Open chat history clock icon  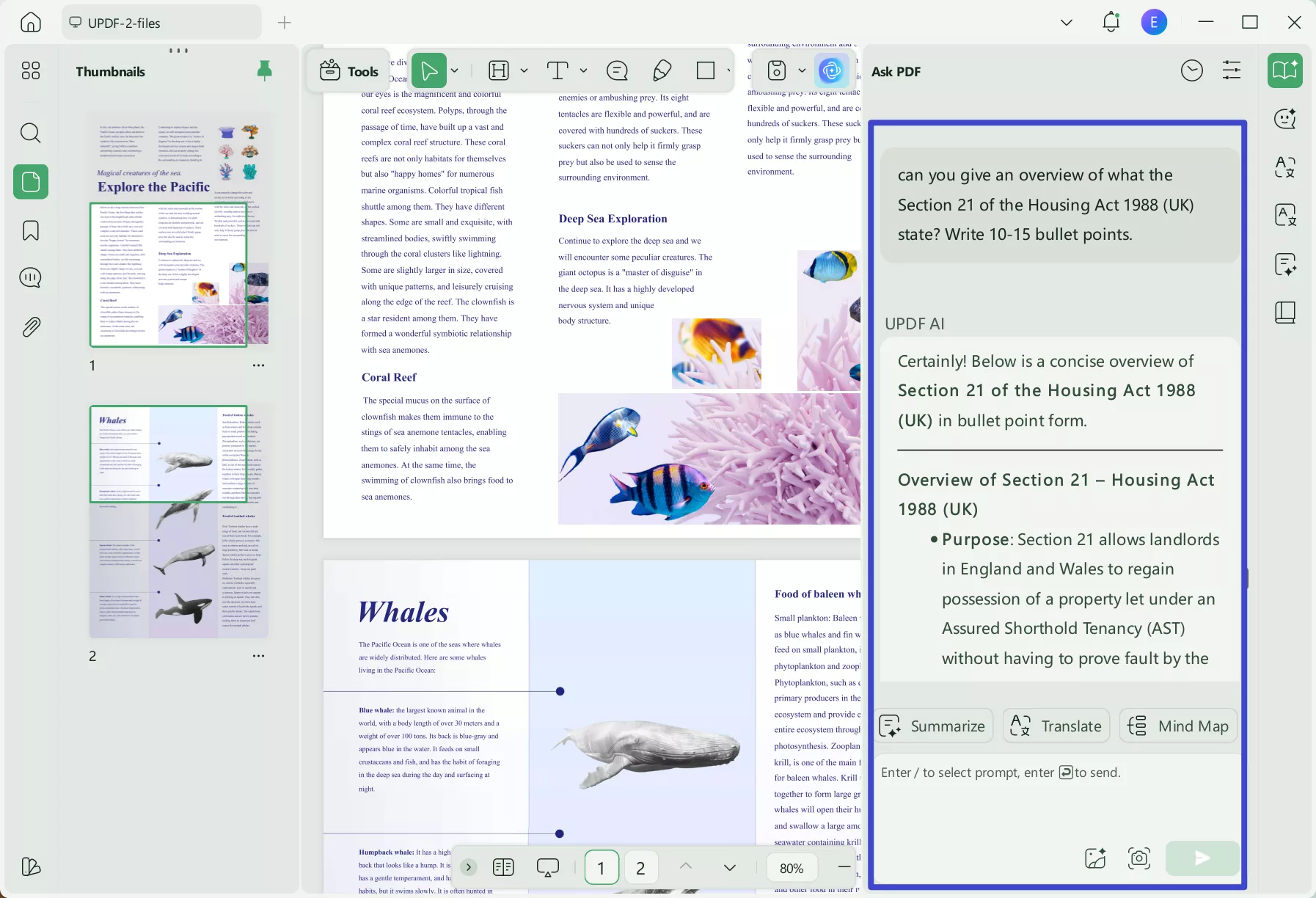click(x=1191, y=71)
